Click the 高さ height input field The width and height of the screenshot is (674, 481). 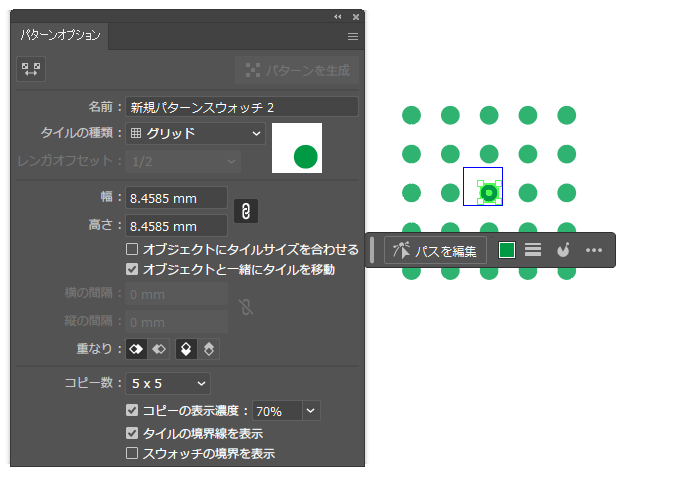tap(176, 226)
